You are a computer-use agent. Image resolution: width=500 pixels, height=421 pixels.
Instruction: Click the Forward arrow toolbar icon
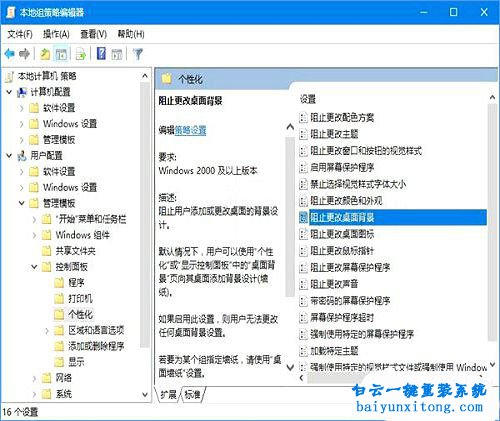point(24,54)
